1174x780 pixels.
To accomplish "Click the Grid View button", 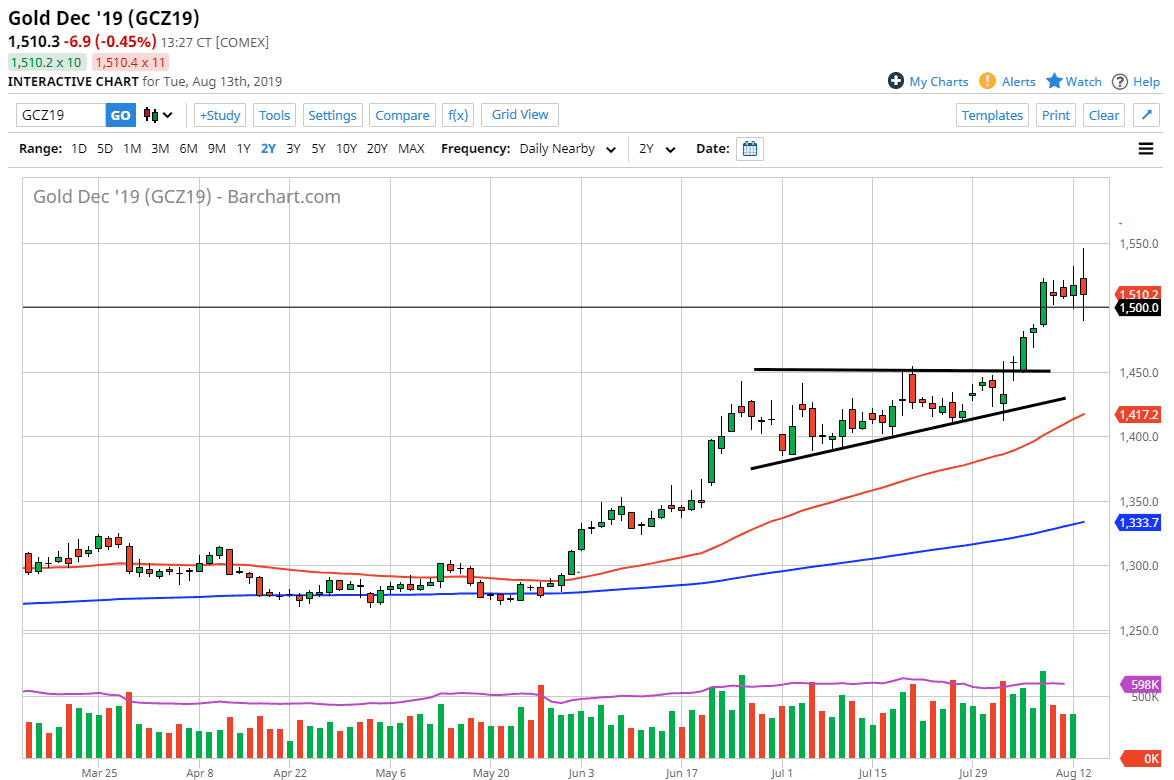I will [520, 115].
